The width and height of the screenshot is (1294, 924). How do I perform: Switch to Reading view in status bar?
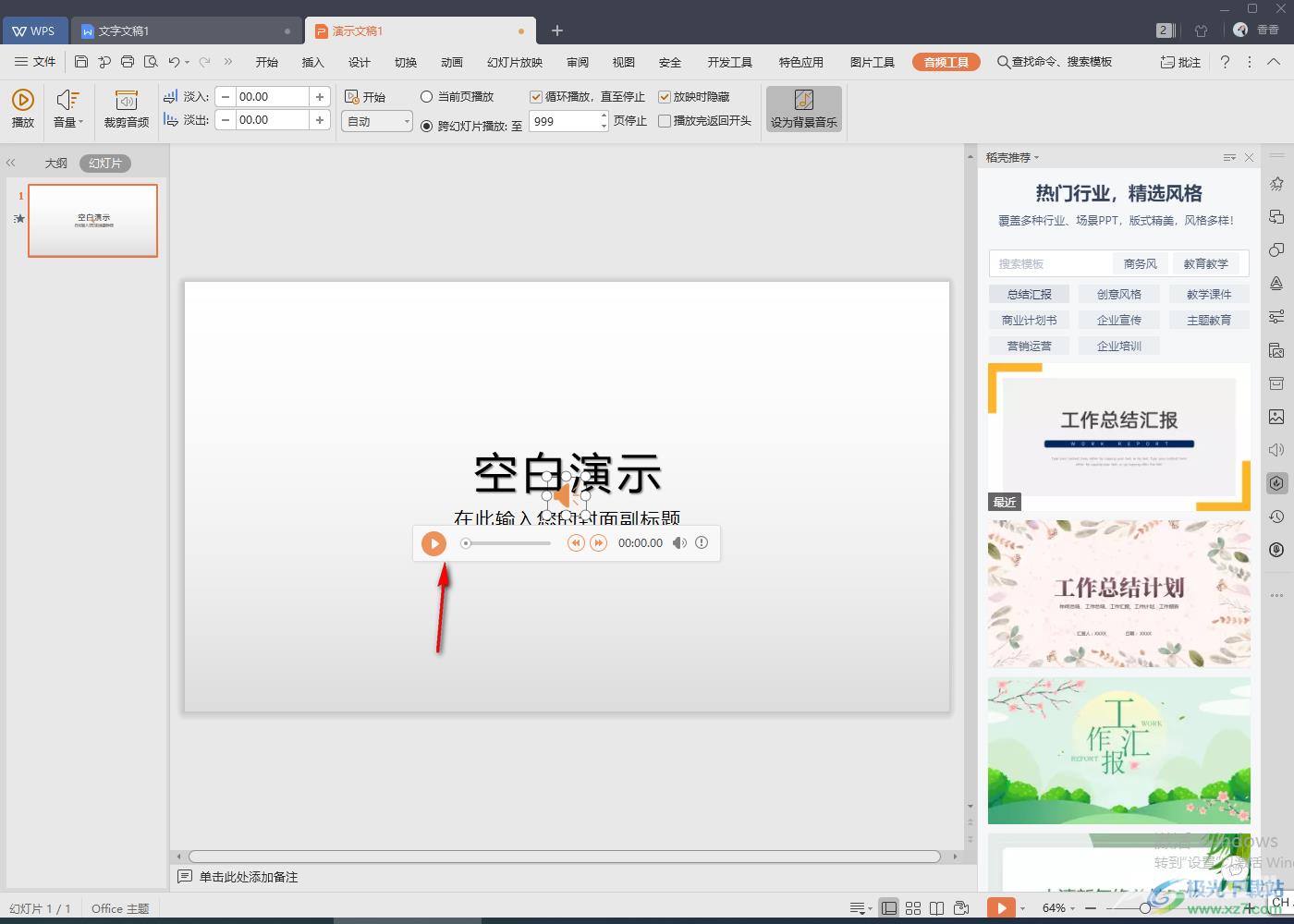[936, 908]
